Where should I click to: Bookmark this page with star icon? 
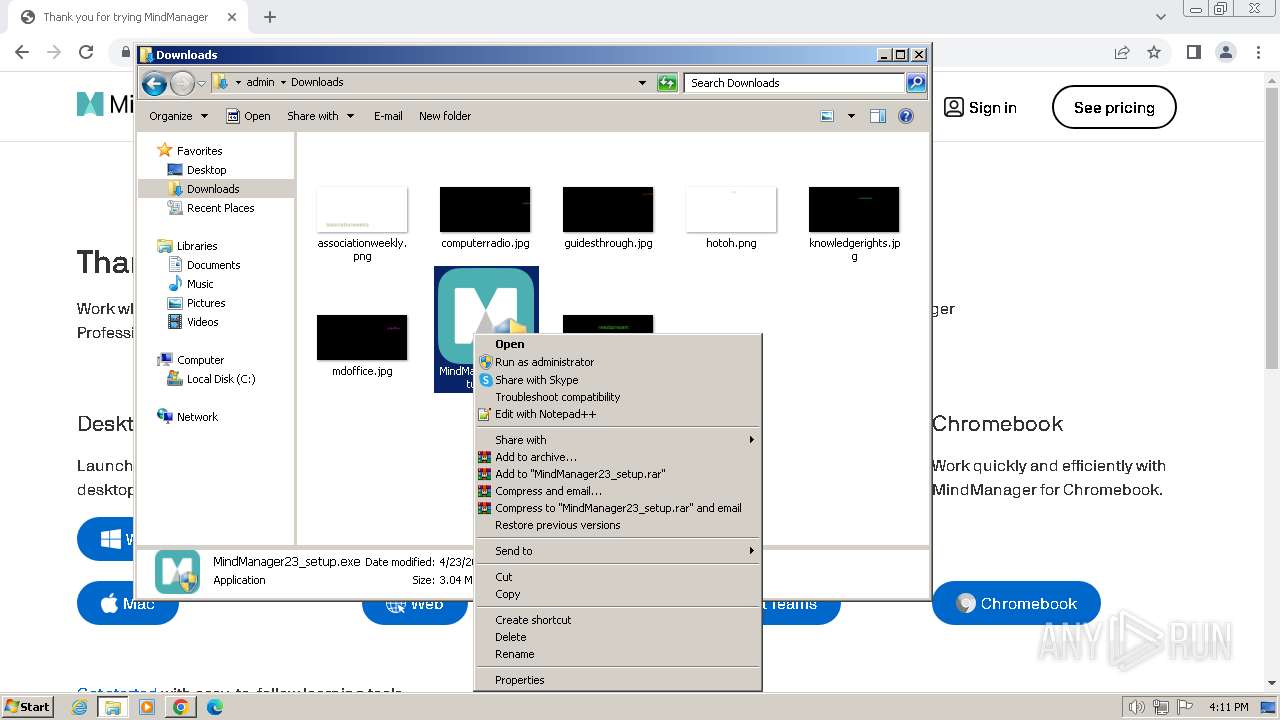1154,52
